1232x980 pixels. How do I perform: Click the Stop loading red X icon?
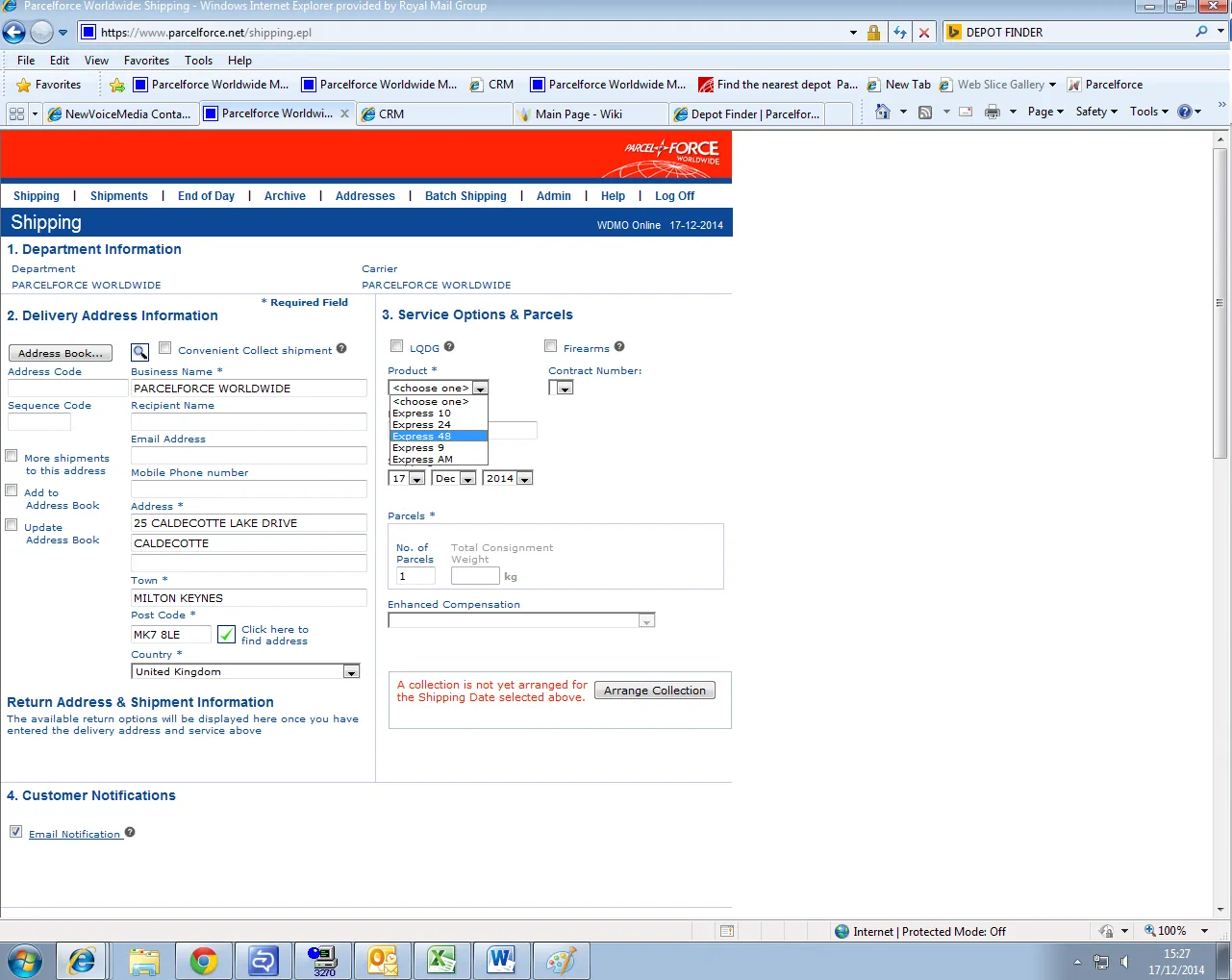click(924, 33)
